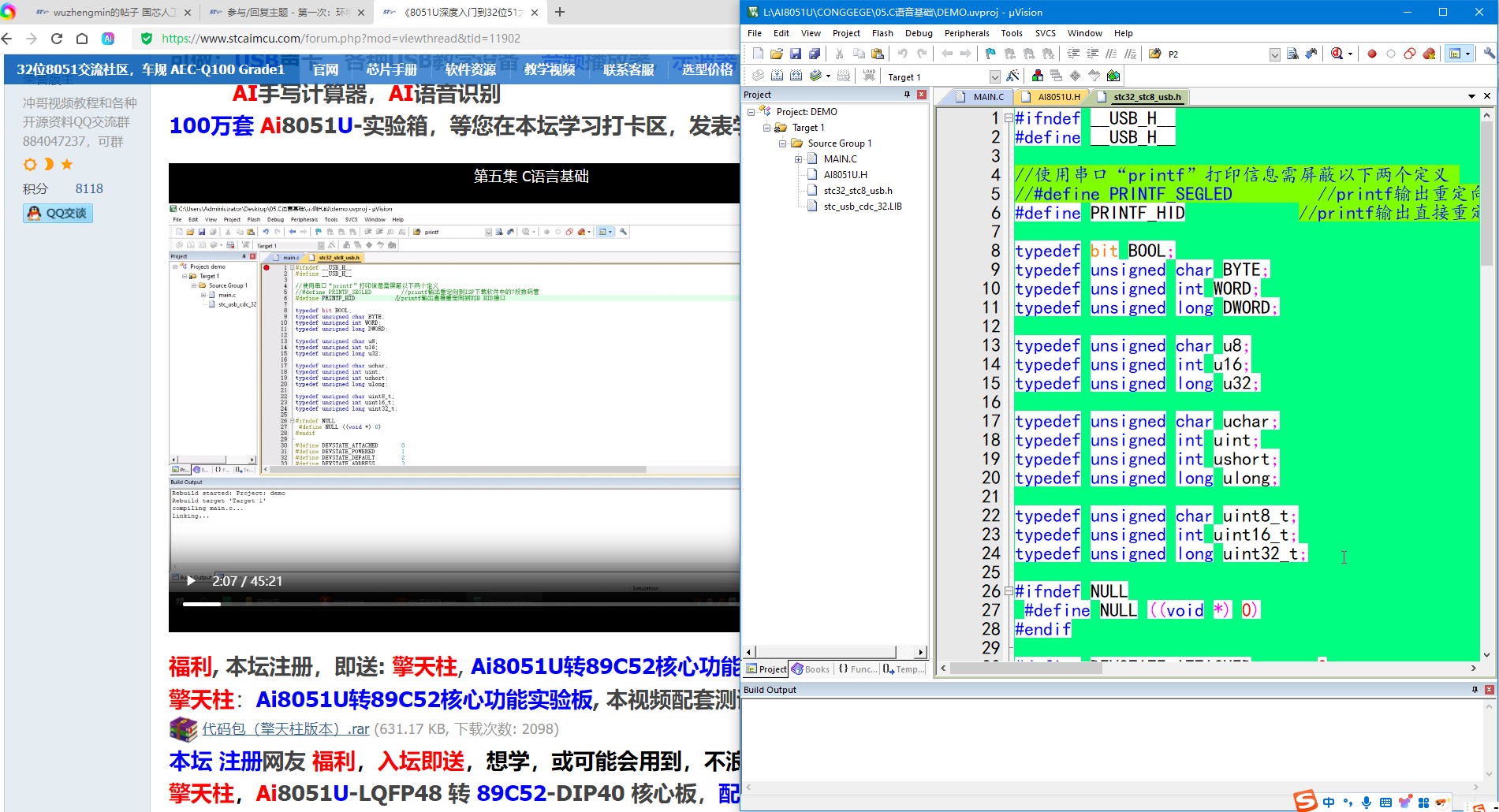Open the File menu in µVision
The image size is (1499, 812).
pyautogui.click(x=755, y=33)
